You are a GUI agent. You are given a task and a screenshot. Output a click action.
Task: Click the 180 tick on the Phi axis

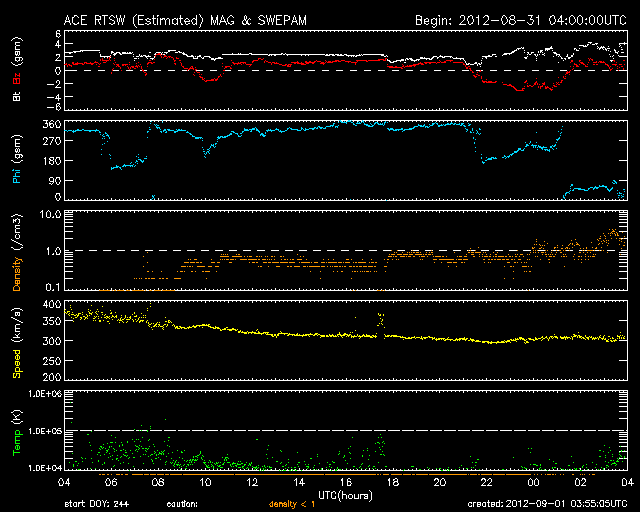coord(52,161)
